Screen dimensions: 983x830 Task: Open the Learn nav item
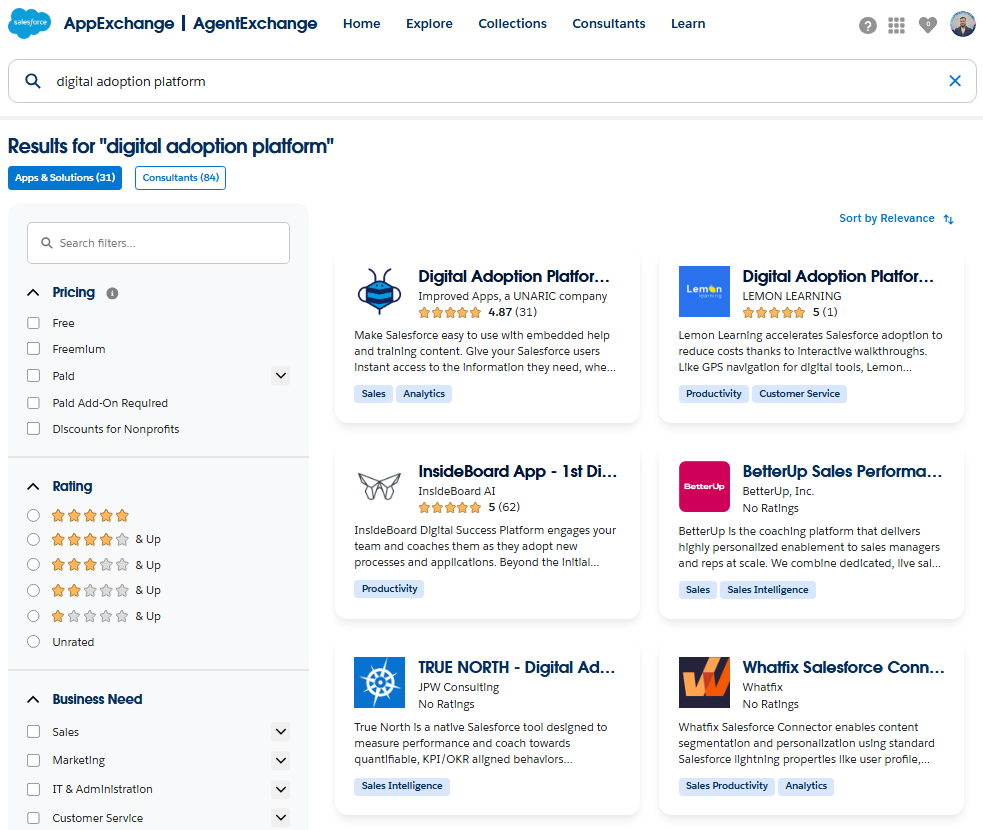[688, 24]
